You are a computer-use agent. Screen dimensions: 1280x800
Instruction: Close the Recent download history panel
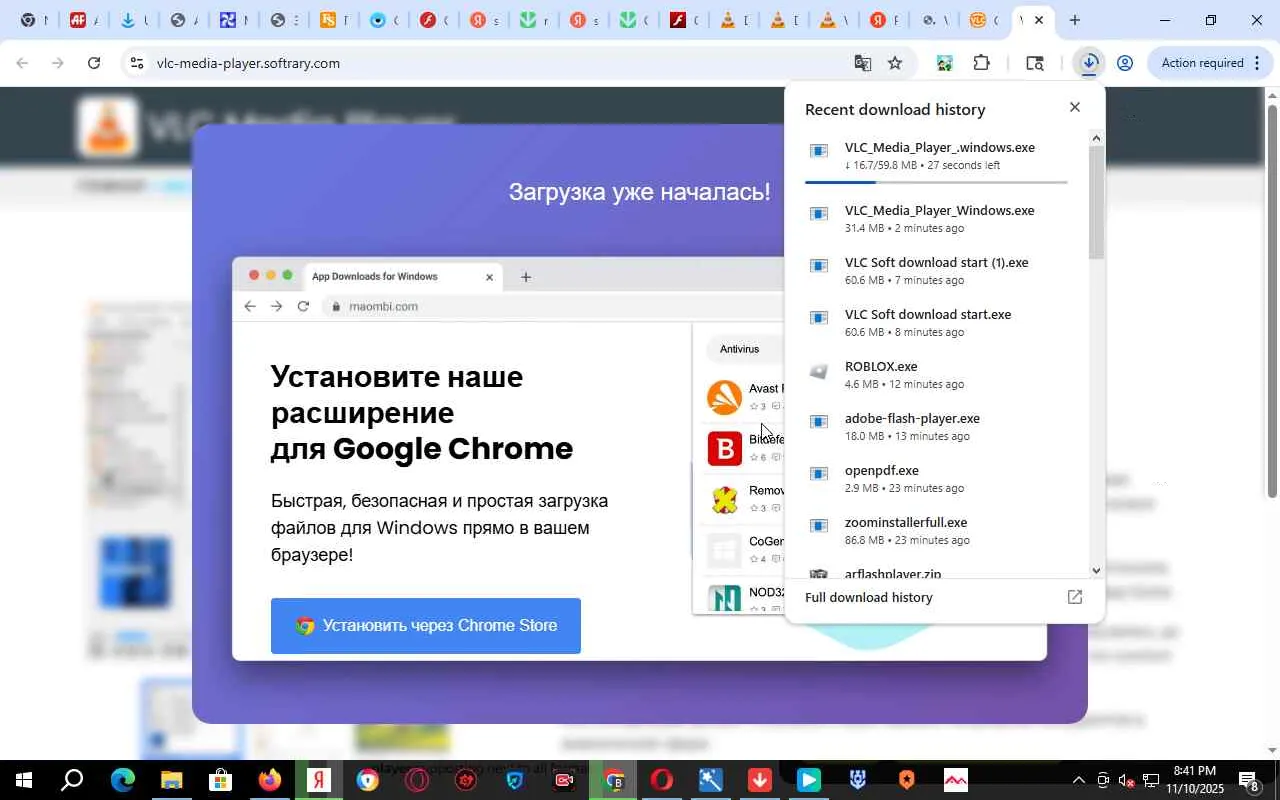click(x=1075, y=107)
